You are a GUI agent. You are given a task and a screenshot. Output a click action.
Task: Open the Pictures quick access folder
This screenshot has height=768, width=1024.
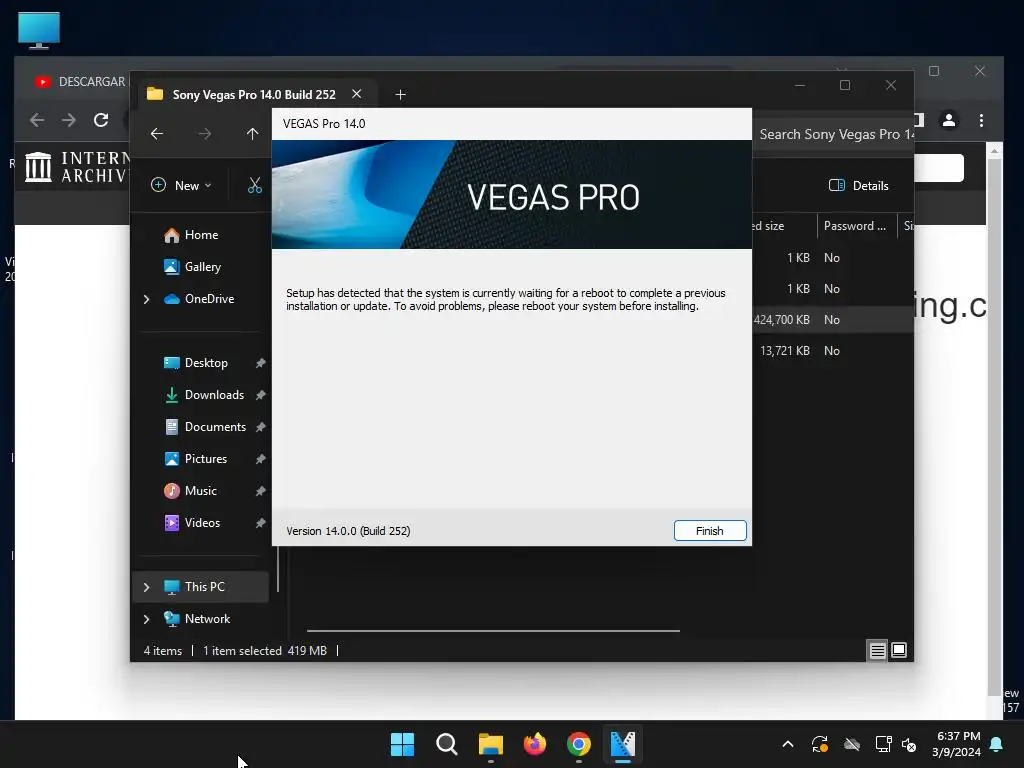point(206,459)
